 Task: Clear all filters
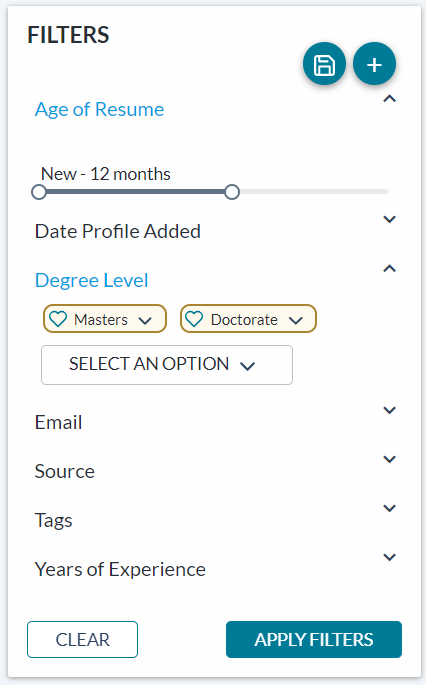click(x=83, y=639)
